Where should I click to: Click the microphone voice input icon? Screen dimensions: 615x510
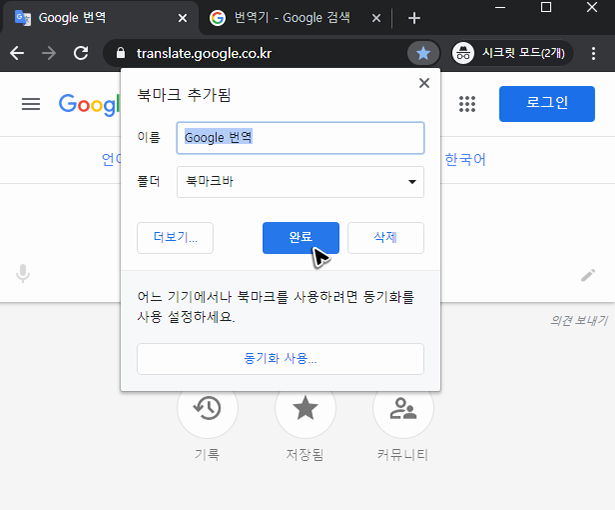[23, 273]
